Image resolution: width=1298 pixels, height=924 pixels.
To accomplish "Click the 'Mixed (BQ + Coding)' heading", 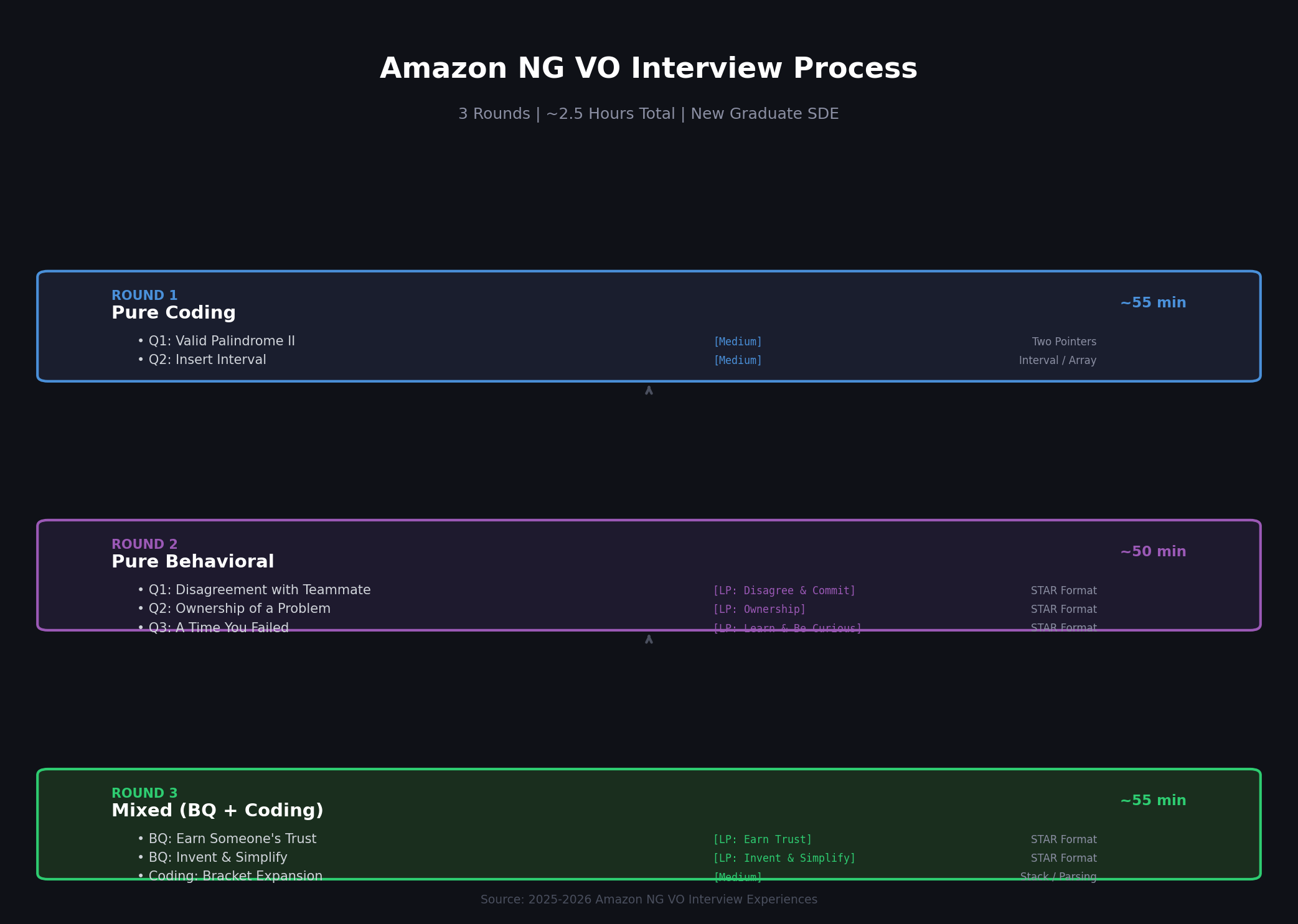I will pos(217,811).
